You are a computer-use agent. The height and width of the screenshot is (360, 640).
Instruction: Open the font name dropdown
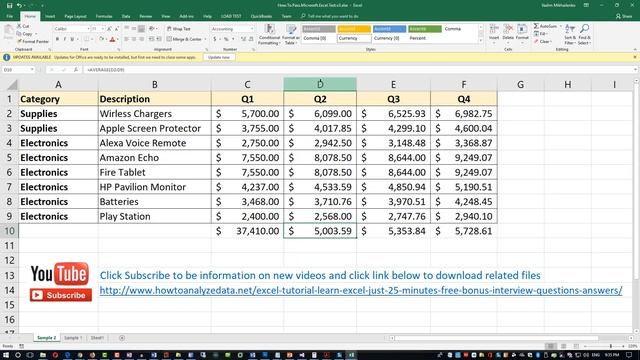(x=88, y=29)
